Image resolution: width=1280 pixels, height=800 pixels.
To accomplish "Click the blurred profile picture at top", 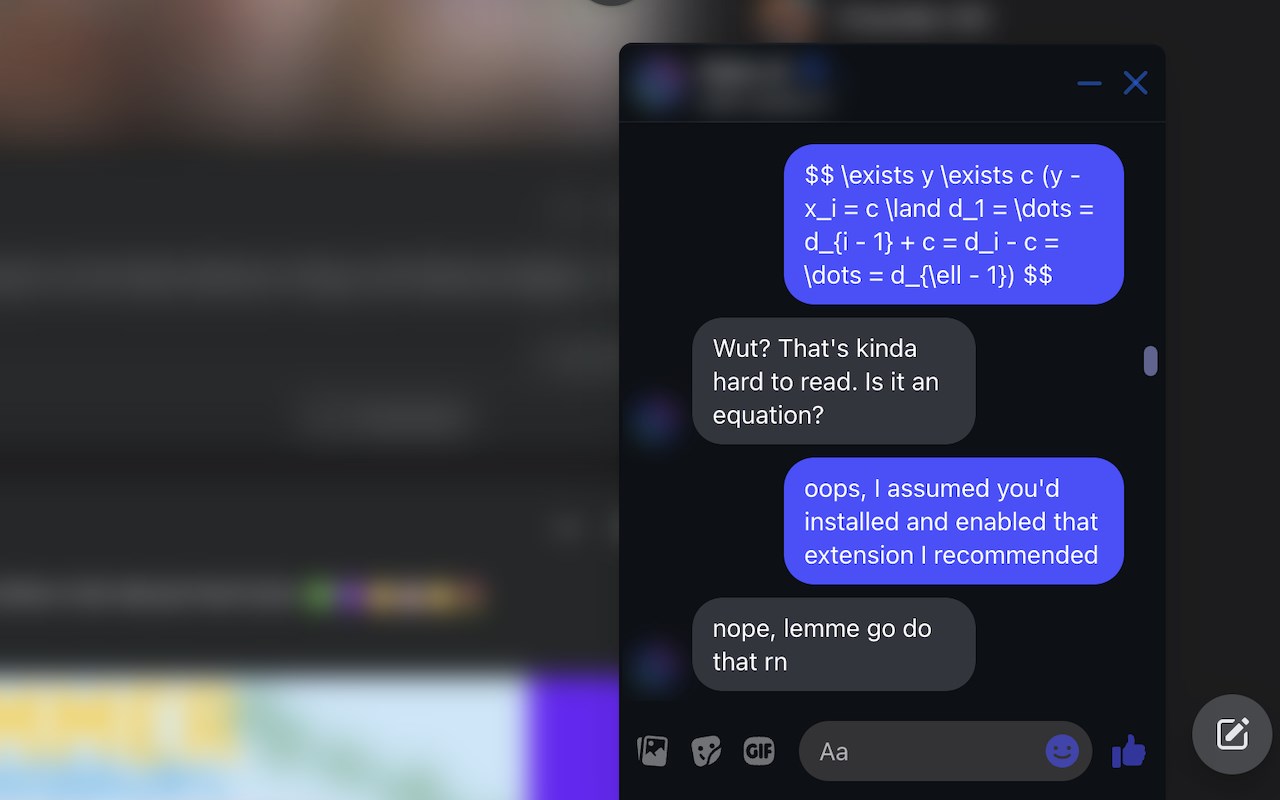I will click(784, 17).
